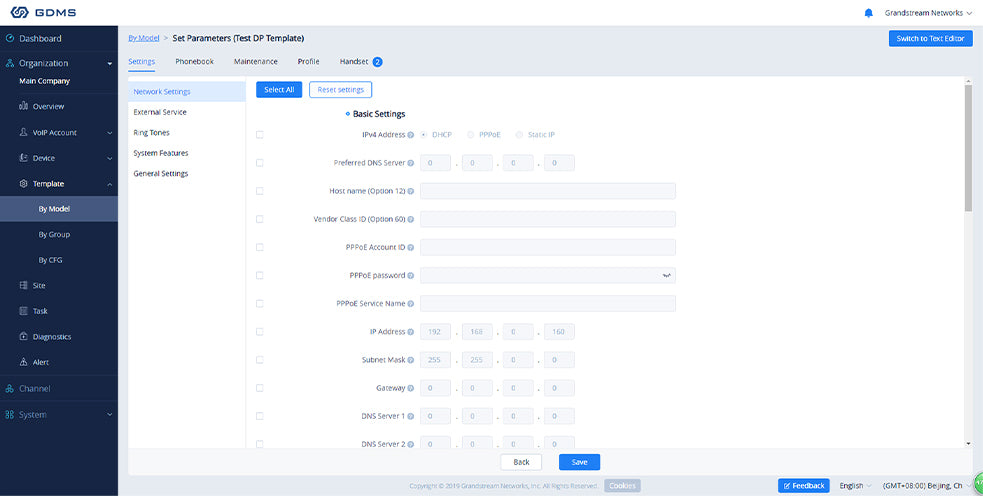
Task: Open the Handset tab's 2 badge
Action: click(x=377, y=62)
